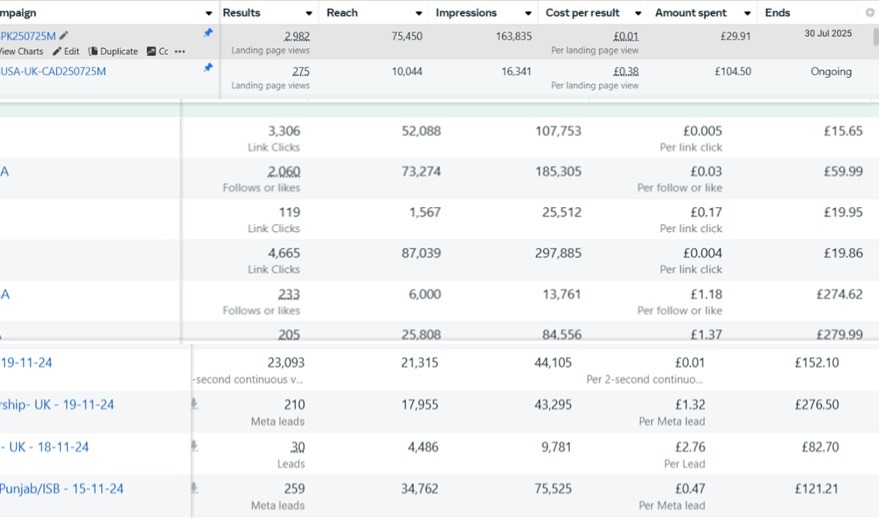Click the £29.91 amount spent cell

click(x=735, y=36)
